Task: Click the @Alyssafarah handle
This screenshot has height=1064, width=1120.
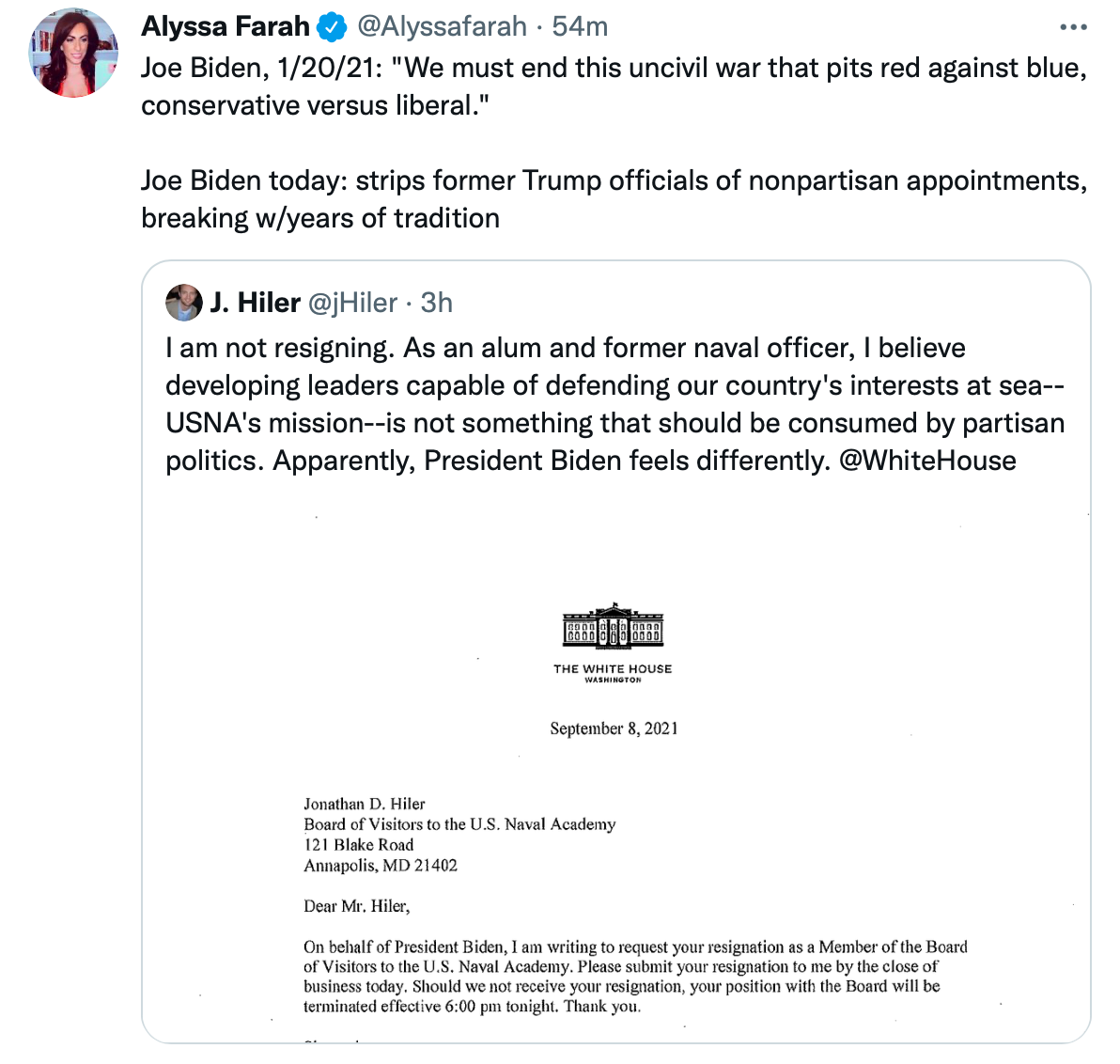Action: (442, 27)
